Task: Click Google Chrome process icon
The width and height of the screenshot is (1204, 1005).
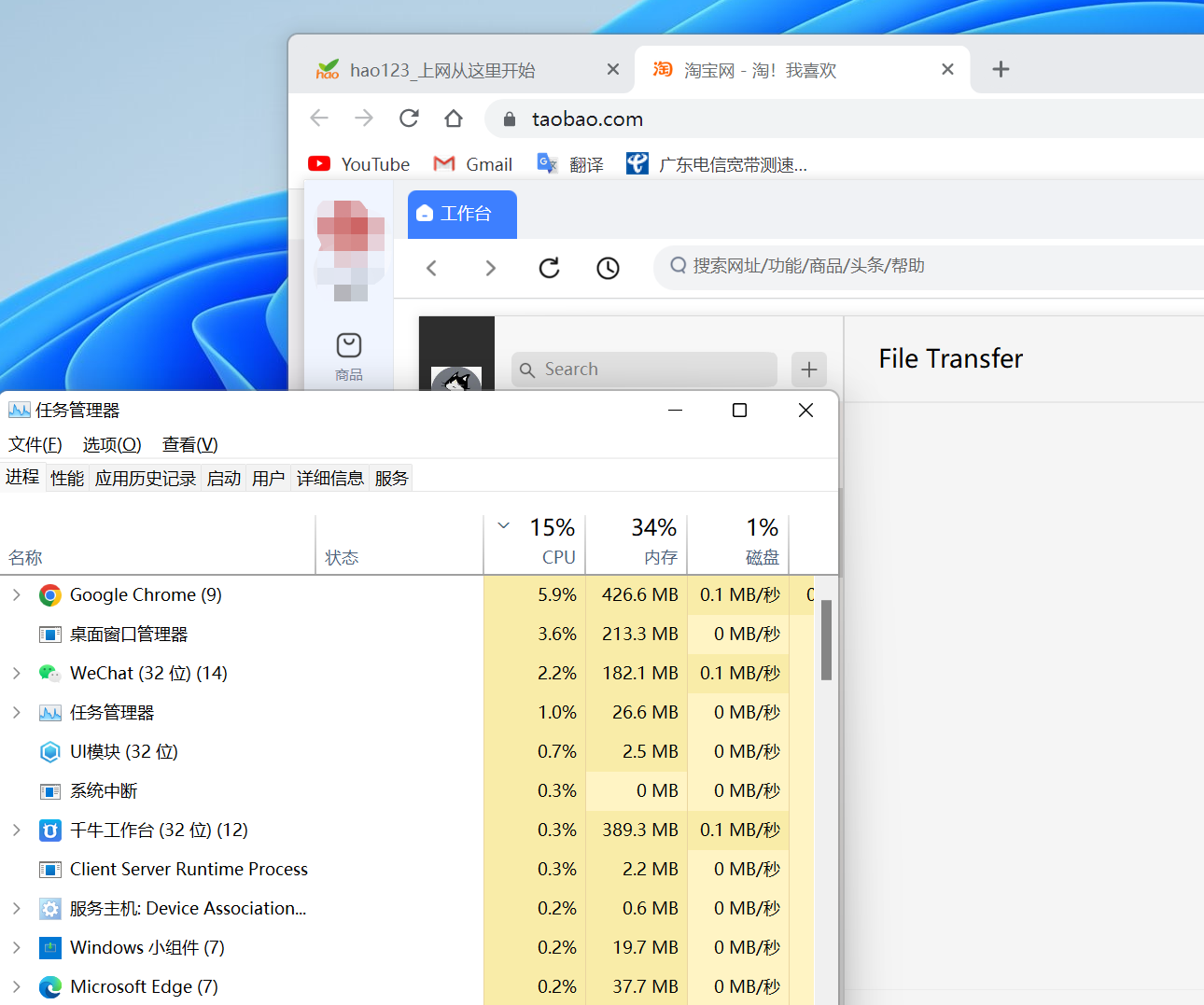Action: point(50,595)
